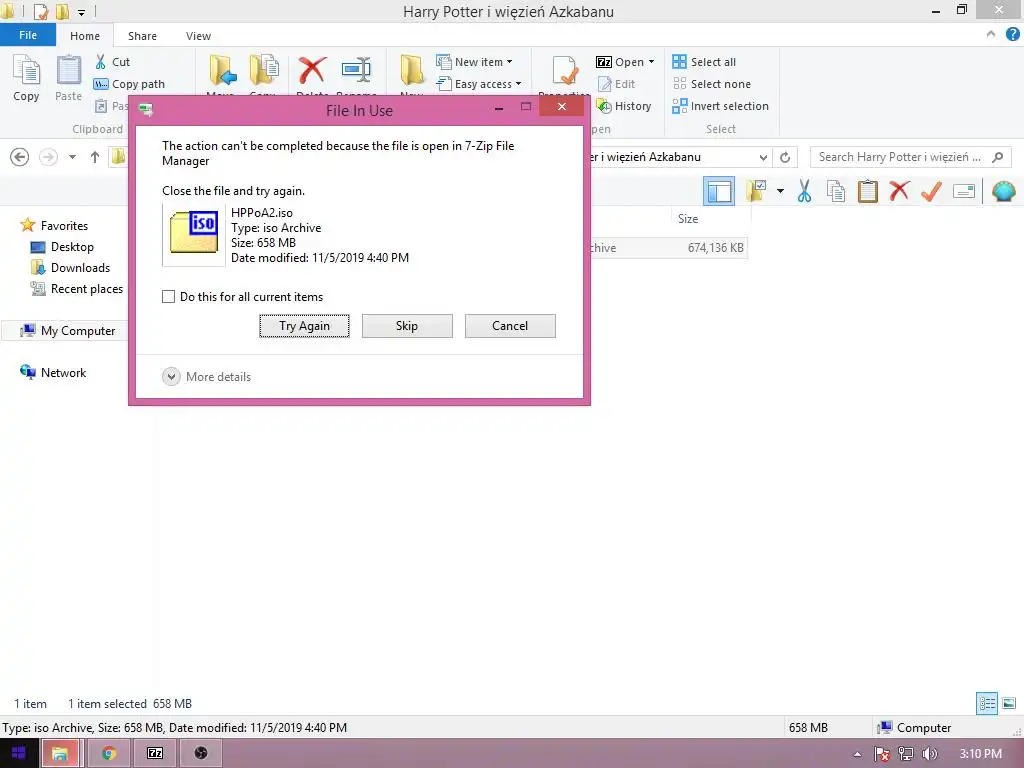Viewport: 1024px width, 768px height.
Task: Check Do this for all current items
Action: [x=168, y=296]
